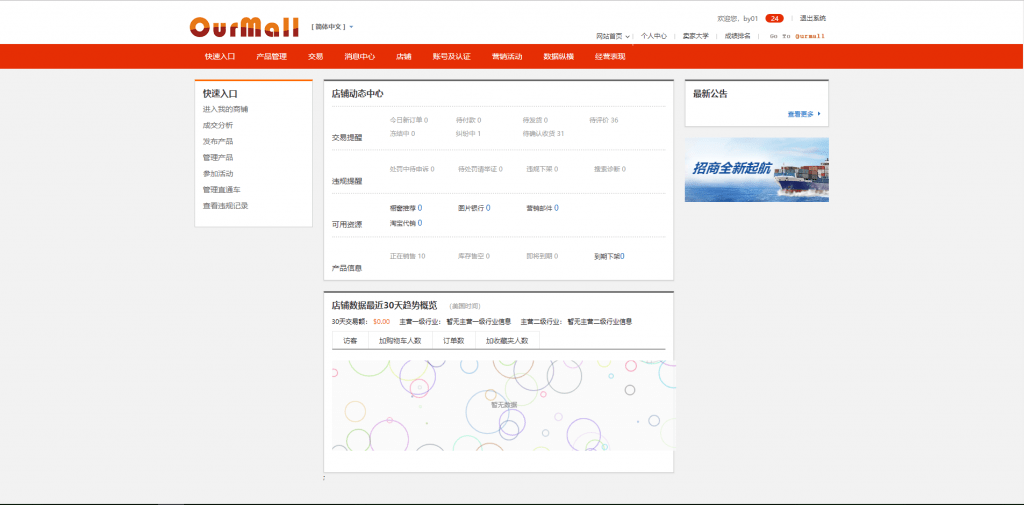Click the 发布产品 quick-entry link

(218, 142)
